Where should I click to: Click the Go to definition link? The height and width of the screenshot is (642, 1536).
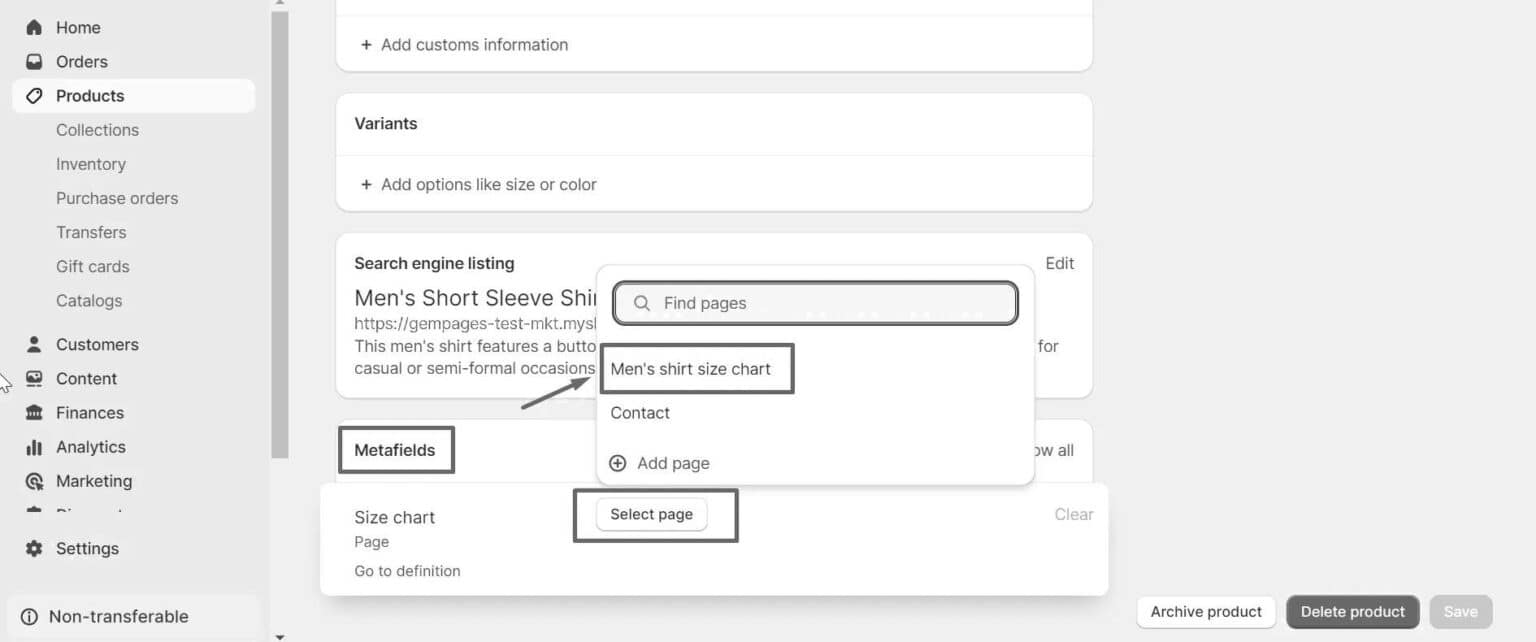point(407,570)
